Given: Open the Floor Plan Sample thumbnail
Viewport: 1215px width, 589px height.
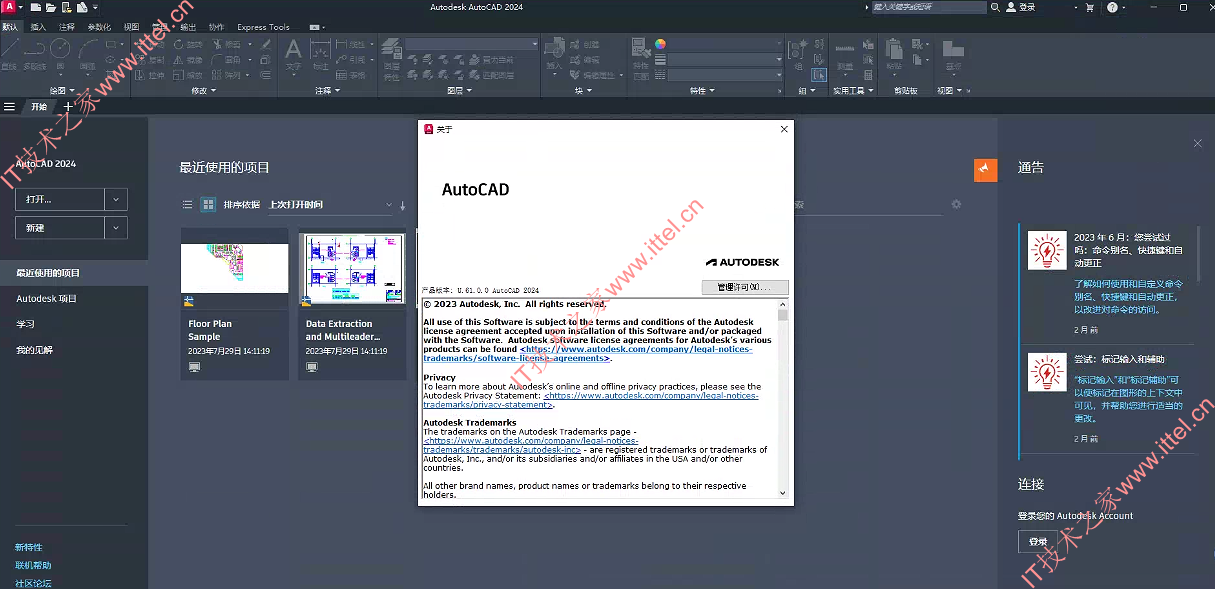Looking at the screenshot, I should pyautogui.click(x=235, y=266).
